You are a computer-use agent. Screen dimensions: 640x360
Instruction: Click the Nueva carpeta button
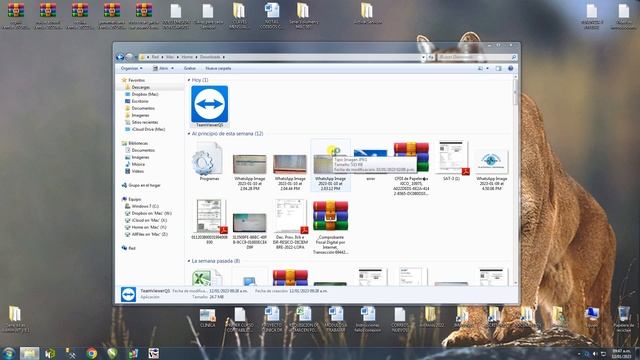pyautogui.click(x=218, y=68)
